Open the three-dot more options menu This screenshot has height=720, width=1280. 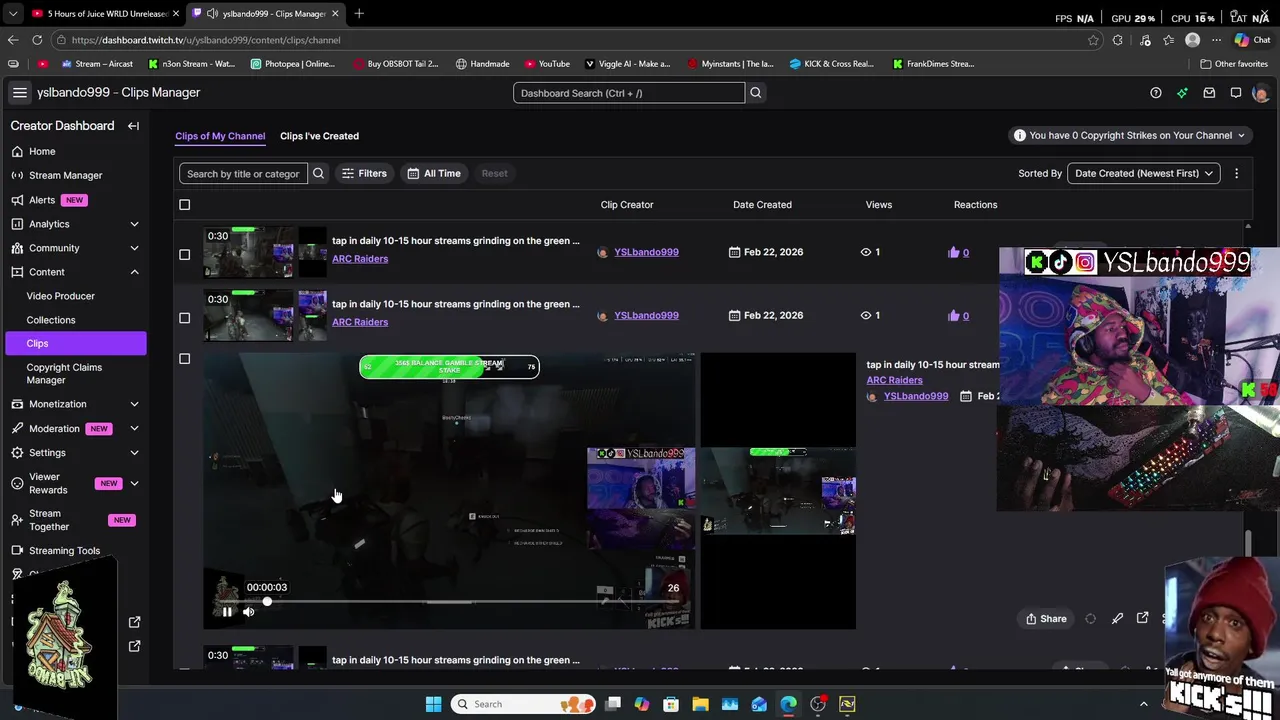[x=1236, y=173]
